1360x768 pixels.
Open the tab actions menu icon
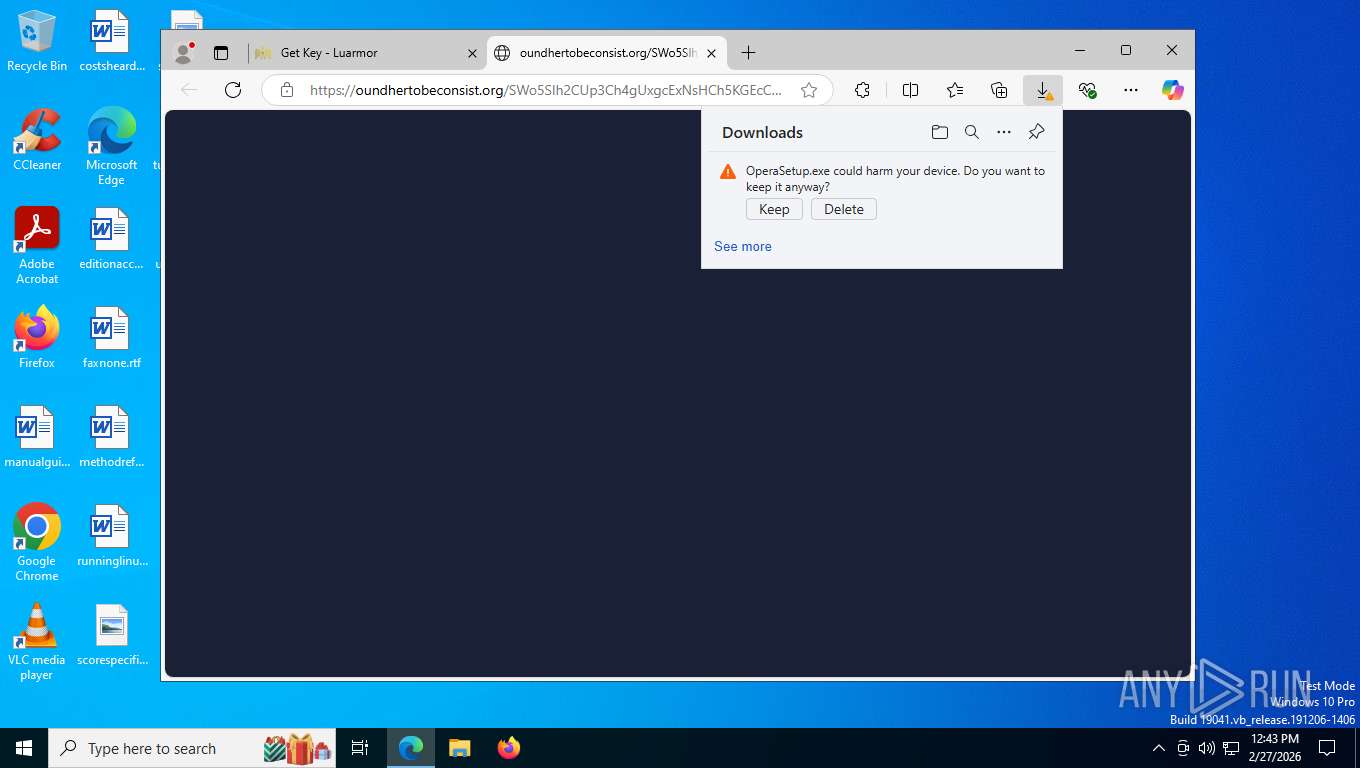coord(221,52)
